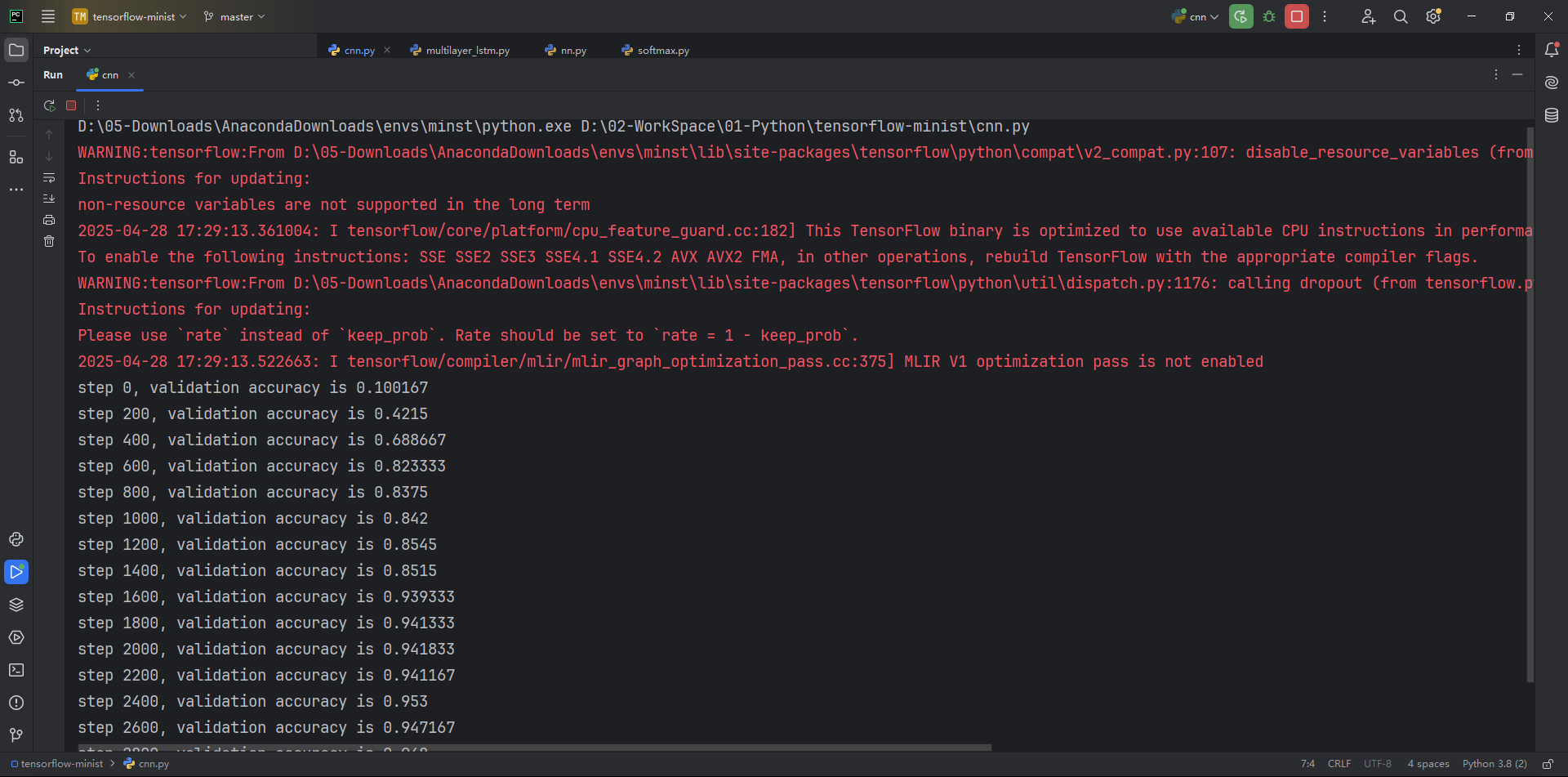
Task: Click the PyCharm logo icon
Action: click(x=16, y=16)
